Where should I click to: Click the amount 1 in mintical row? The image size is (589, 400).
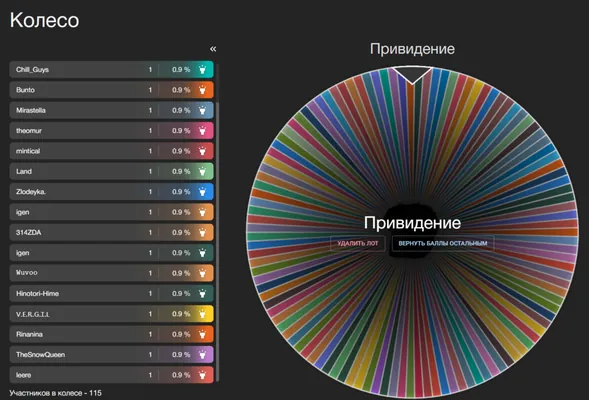click(150, 151)
